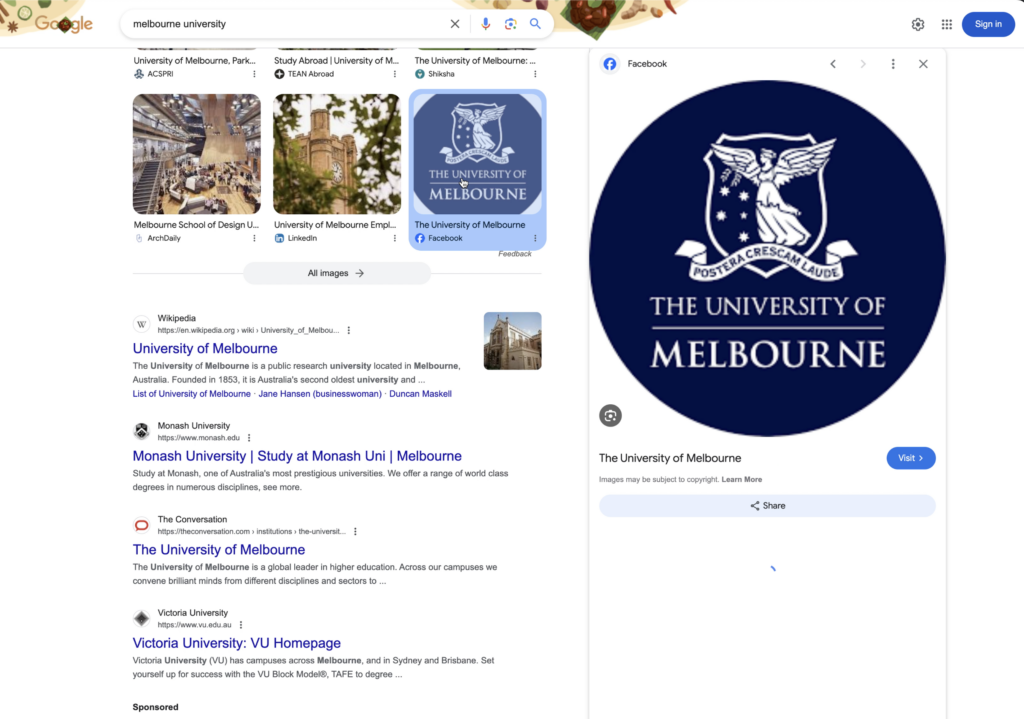
Task: Click the Sign in button
Action: click(987, 24)
